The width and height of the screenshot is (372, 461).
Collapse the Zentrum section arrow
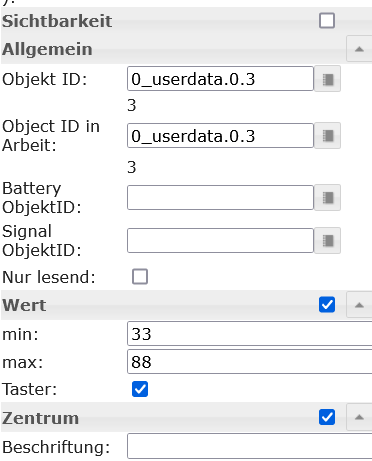(x=359, y=417)
